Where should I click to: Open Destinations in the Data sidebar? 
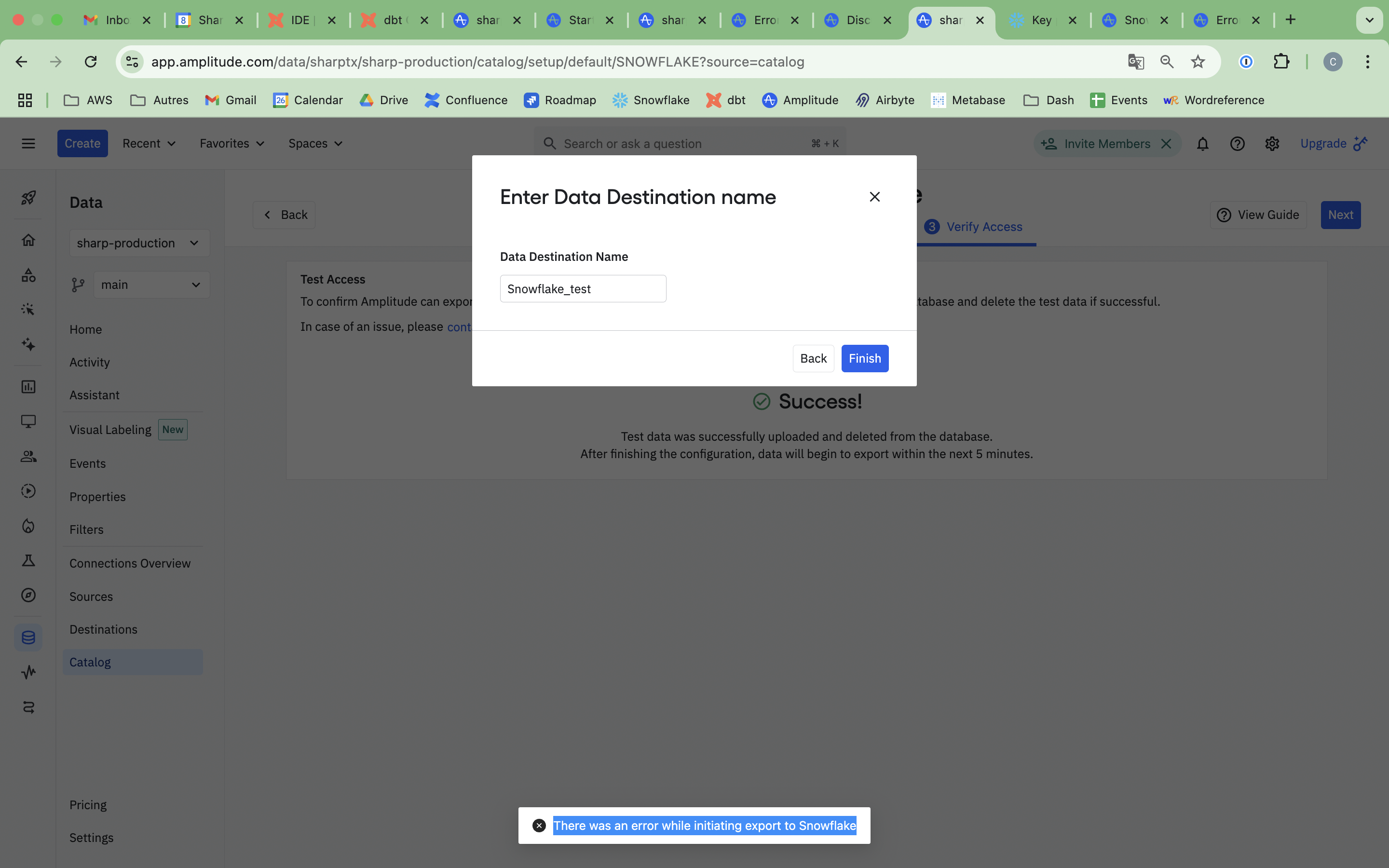point(103,629)
